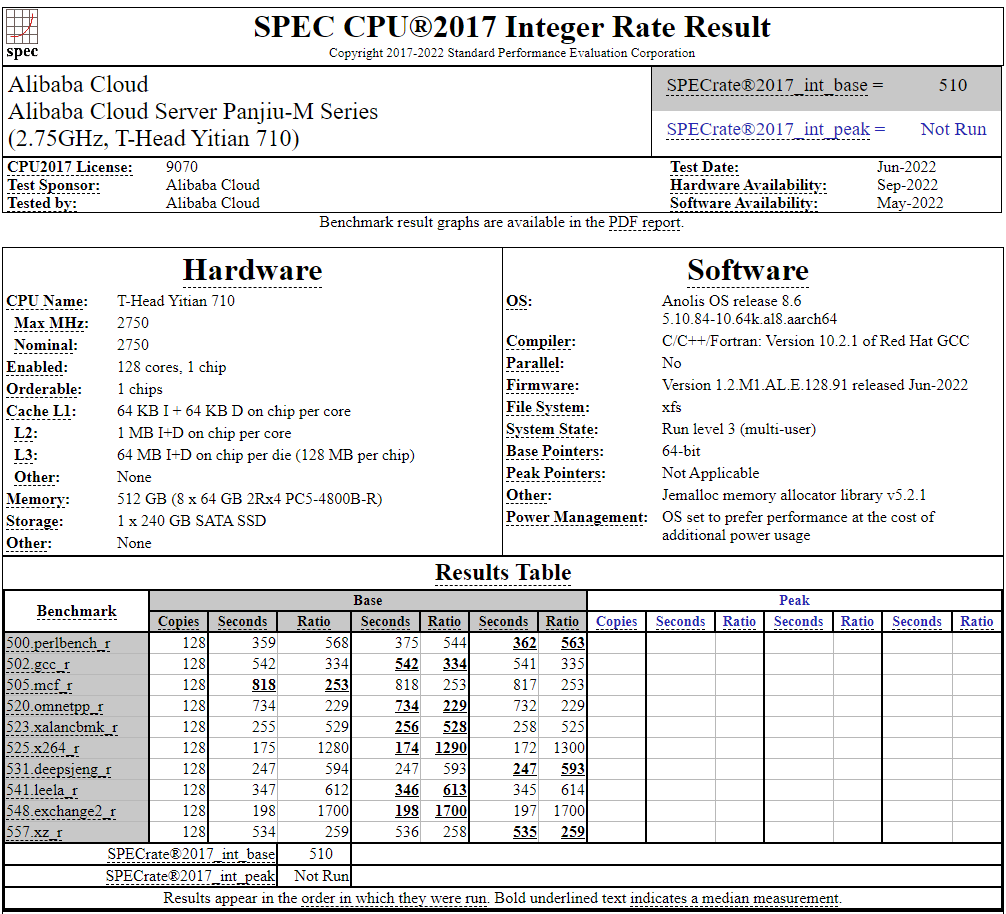Image resolution: width=1006 pixels, height=914 pixels.
Task: Click the file system value 'xfs'
Action: 672,407
